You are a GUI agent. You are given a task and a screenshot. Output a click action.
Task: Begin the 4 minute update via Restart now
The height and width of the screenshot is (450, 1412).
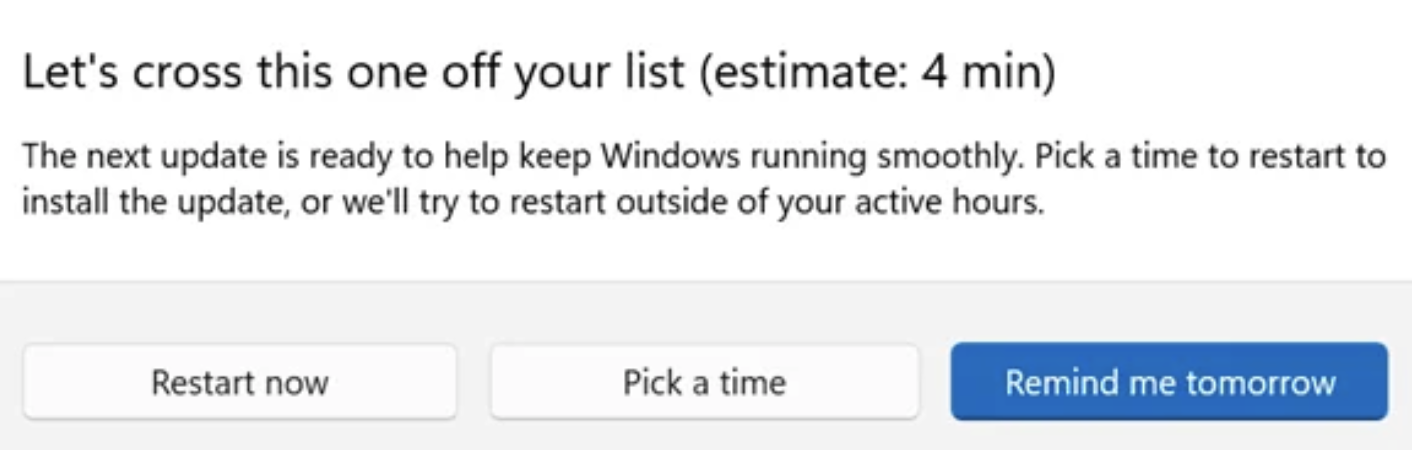[x=239, y=382]
